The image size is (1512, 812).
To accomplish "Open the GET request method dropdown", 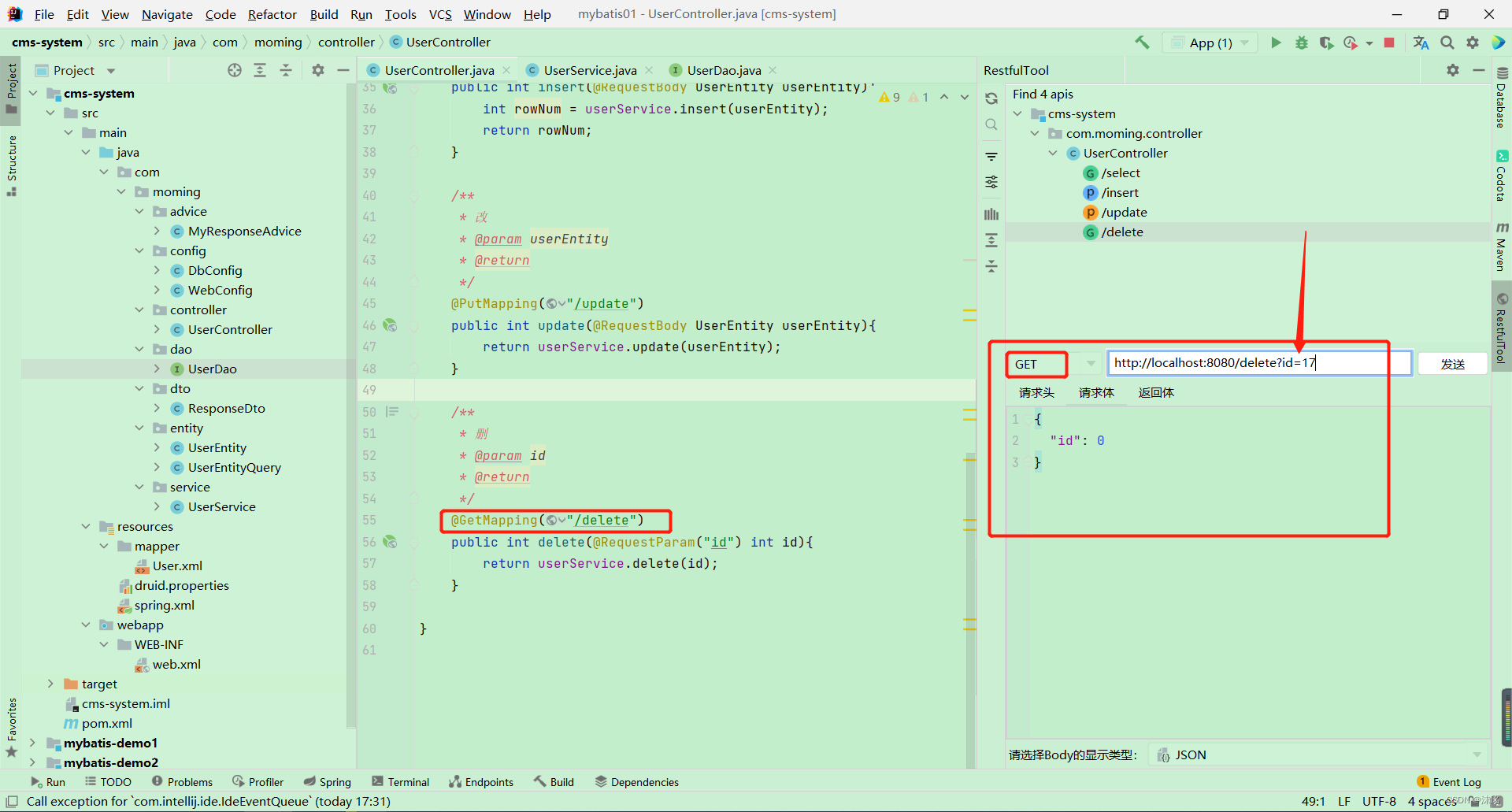I will [x=1090, y=363].
